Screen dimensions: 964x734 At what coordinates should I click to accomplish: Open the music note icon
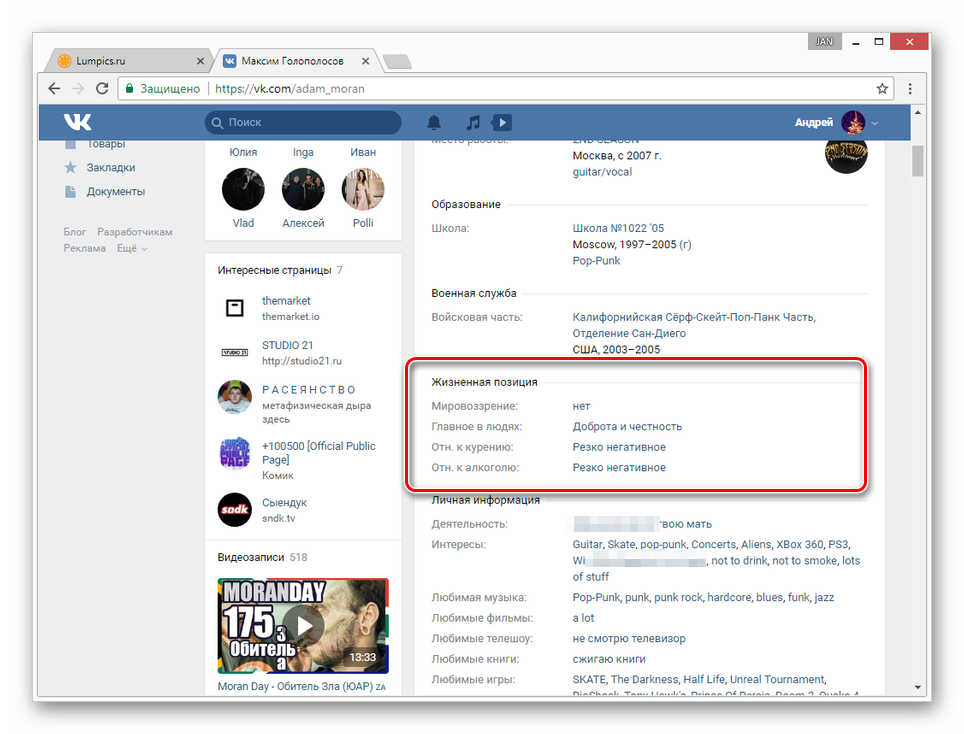click(x=473, y=122)
